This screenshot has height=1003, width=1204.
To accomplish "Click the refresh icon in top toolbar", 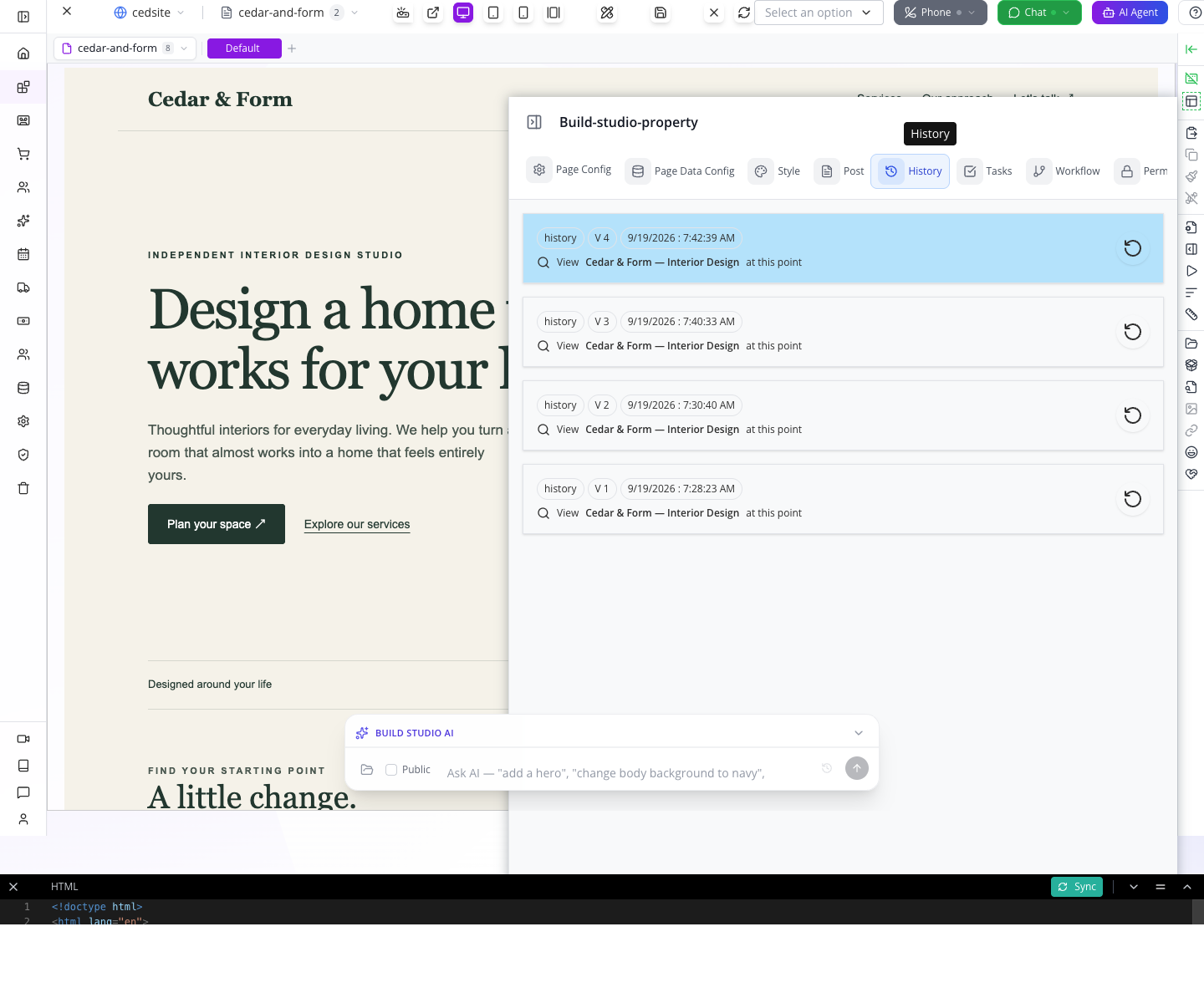I will pos(744,13).
